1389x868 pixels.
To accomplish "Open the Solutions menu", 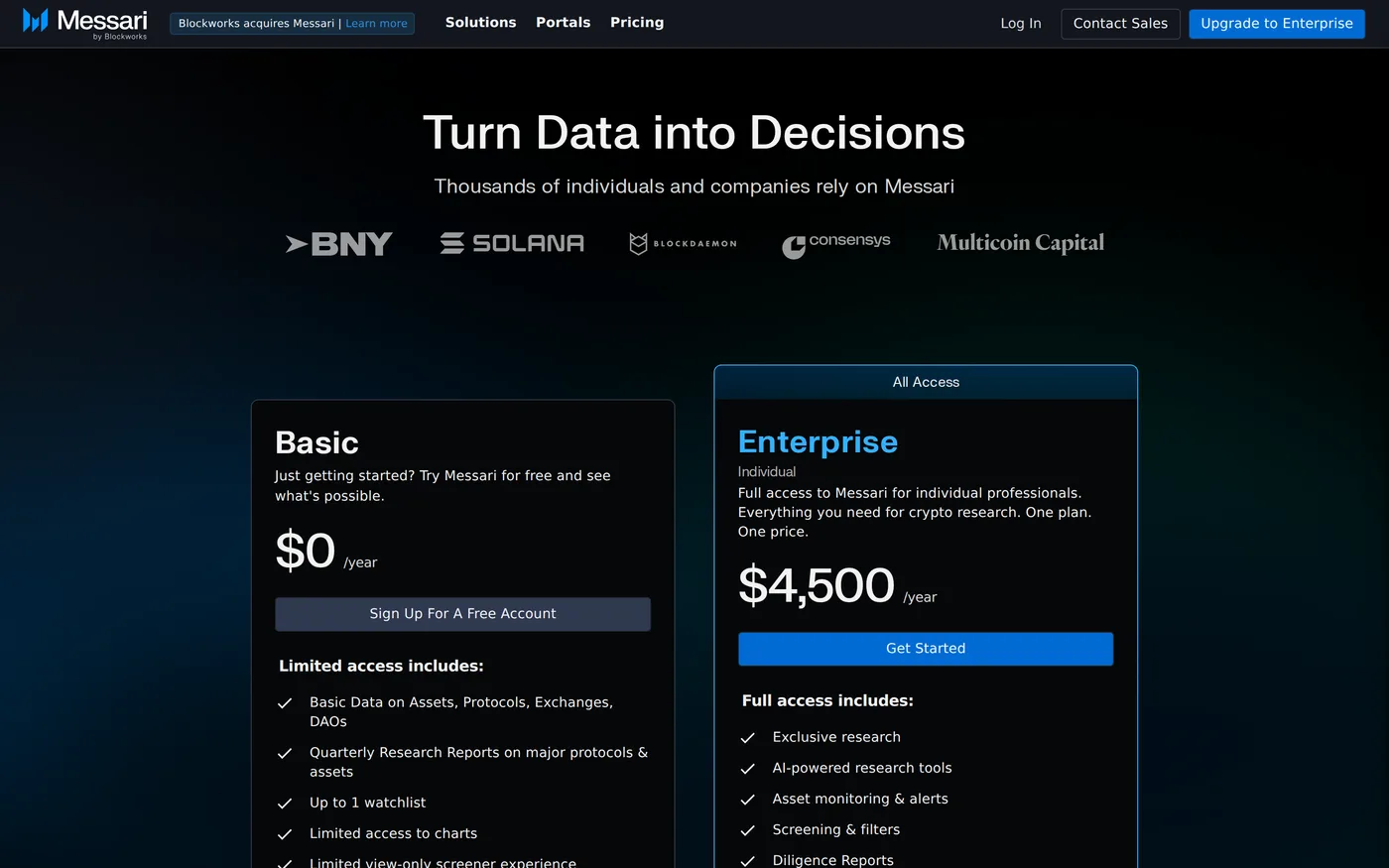I will click(481, 22).
